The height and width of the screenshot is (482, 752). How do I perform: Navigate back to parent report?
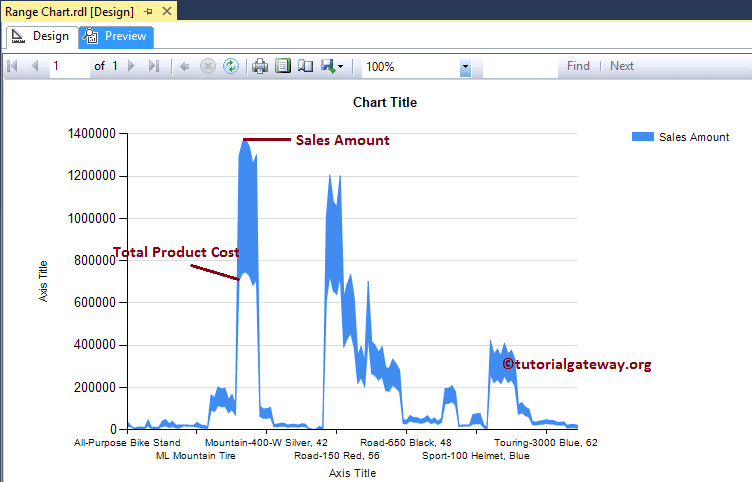(184, 67)
